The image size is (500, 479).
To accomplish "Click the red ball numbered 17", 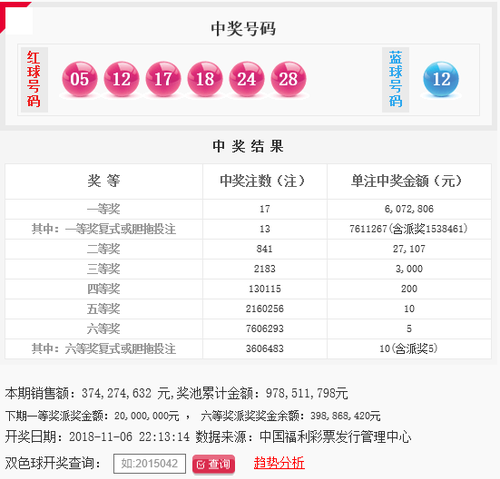I will coord(163,79).
